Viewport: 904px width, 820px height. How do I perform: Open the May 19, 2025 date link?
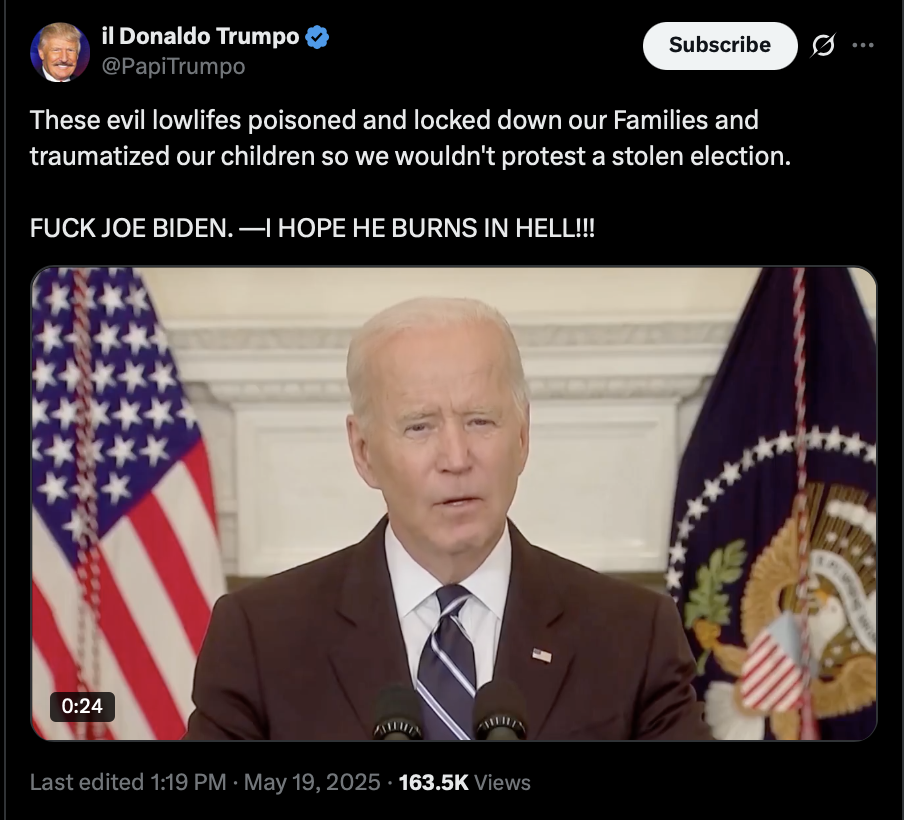click(x=312, y=783)
